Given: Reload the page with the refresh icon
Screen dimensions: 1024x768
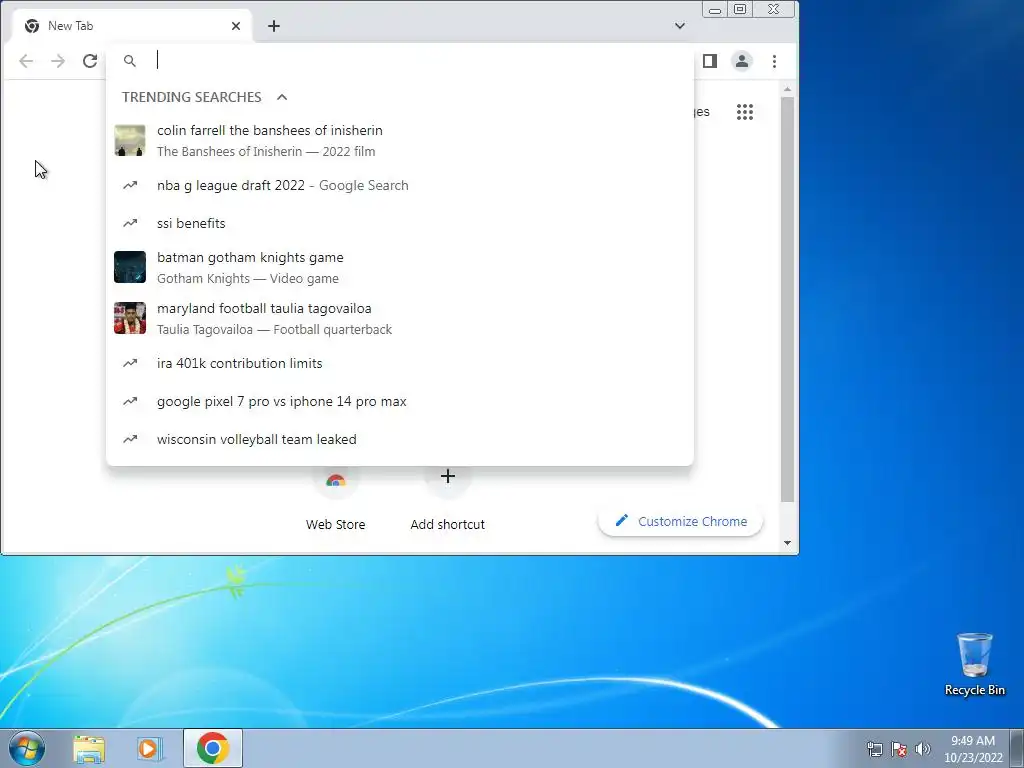Looking at the screenshot, I should pyautogui.click(x=90, y=61).
